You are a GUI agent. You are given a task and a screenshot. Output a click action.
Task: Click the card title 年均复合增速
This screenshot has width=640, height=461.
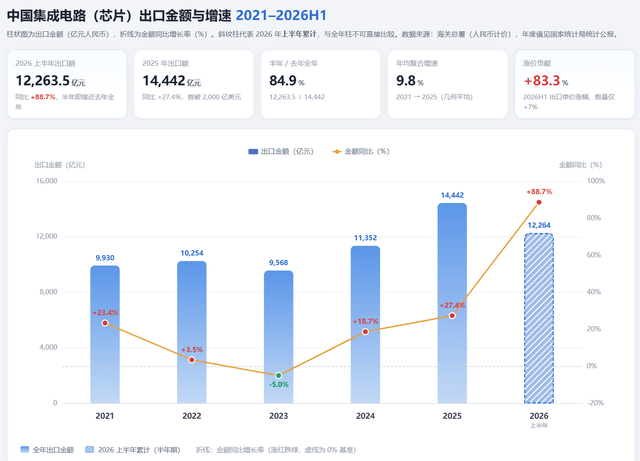pyautogui.click(x=417, y=63)
